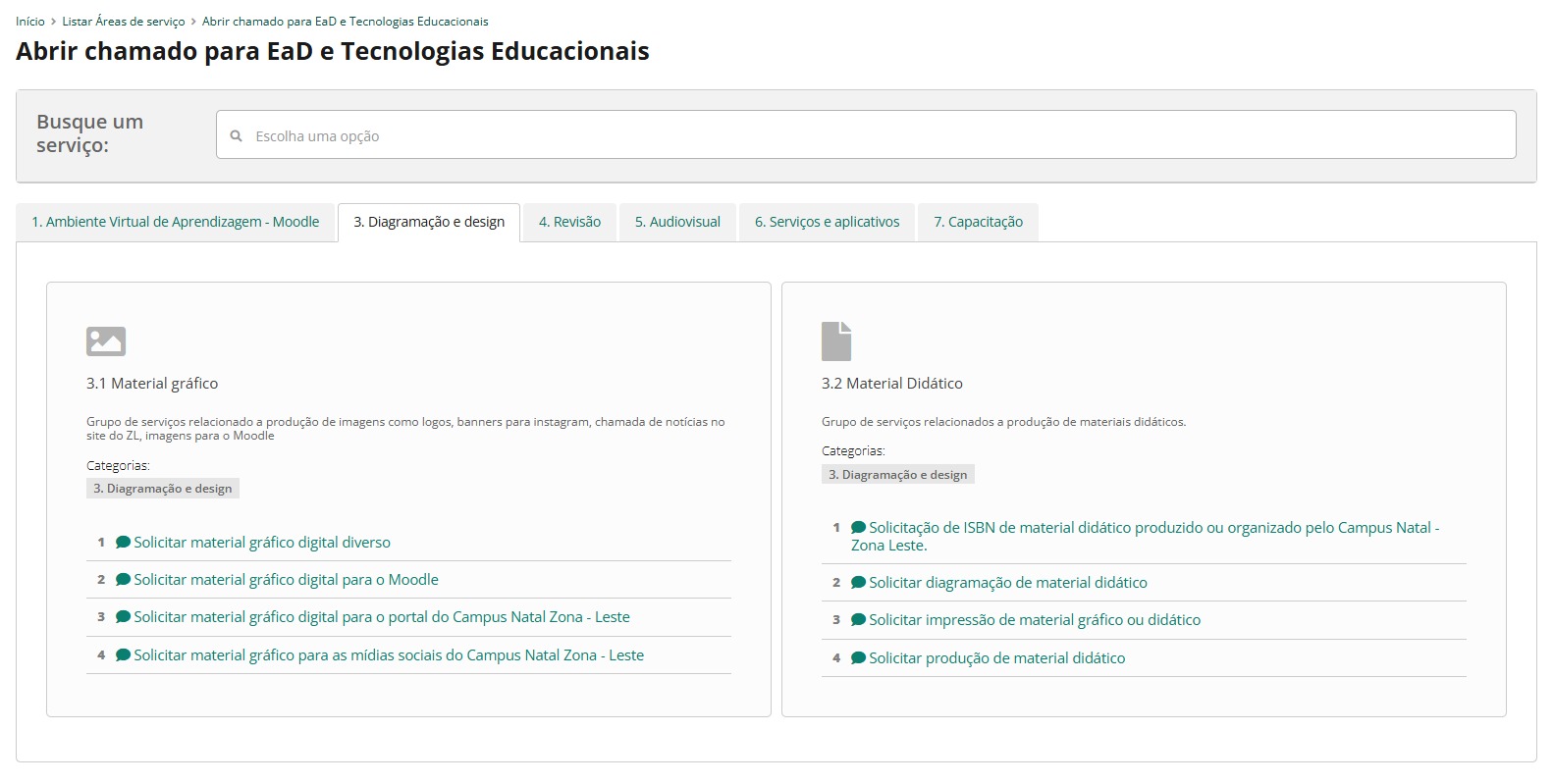Click speech bubble icon beside digital para o Moodle
This screenshot has height=784, width=1553.
[x=123, y=580]
